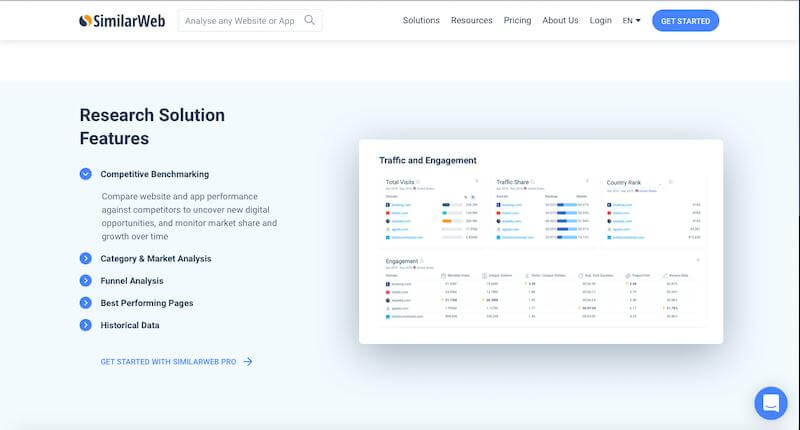Click the Analyse any Website or App field
800x430 pixels.
pos(240,20)
